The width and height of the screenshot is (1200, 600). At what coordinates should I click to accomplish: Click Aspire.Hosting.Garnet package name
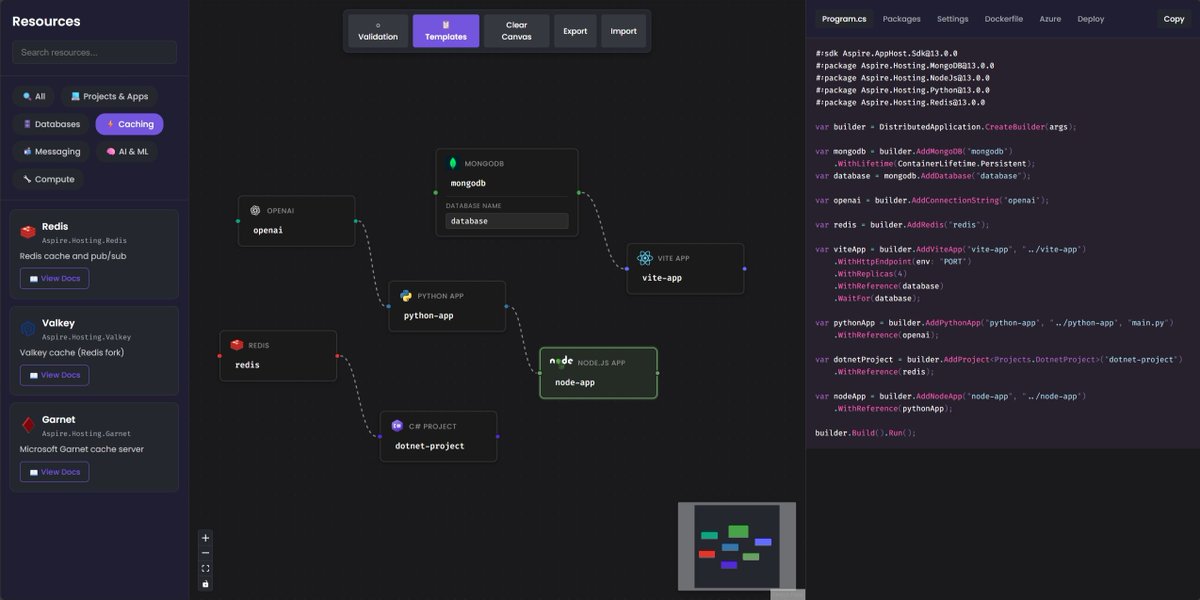point(86,434)
